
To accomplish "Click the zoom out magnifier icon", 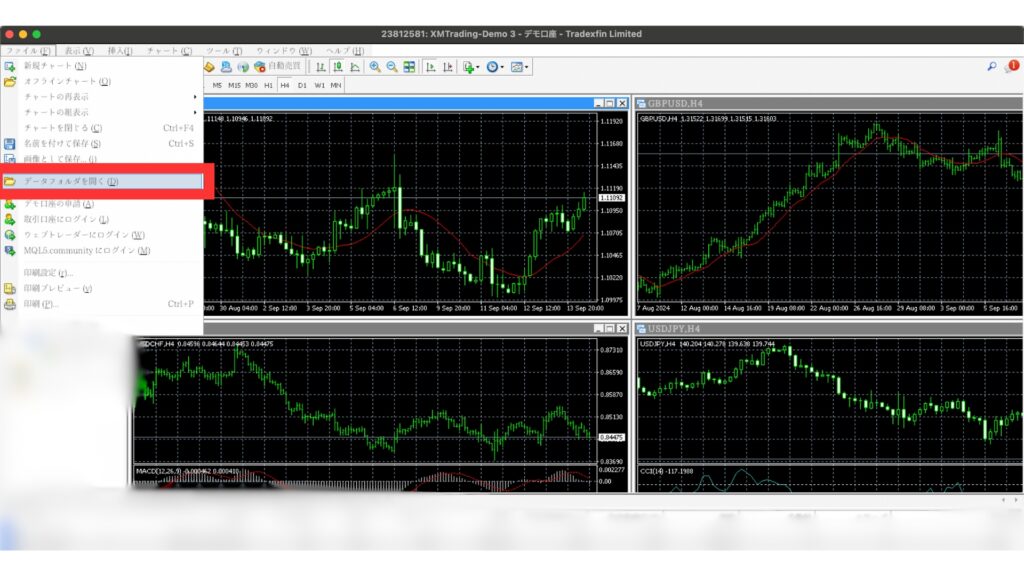I will pyautogui.click(x=392, y=67).
